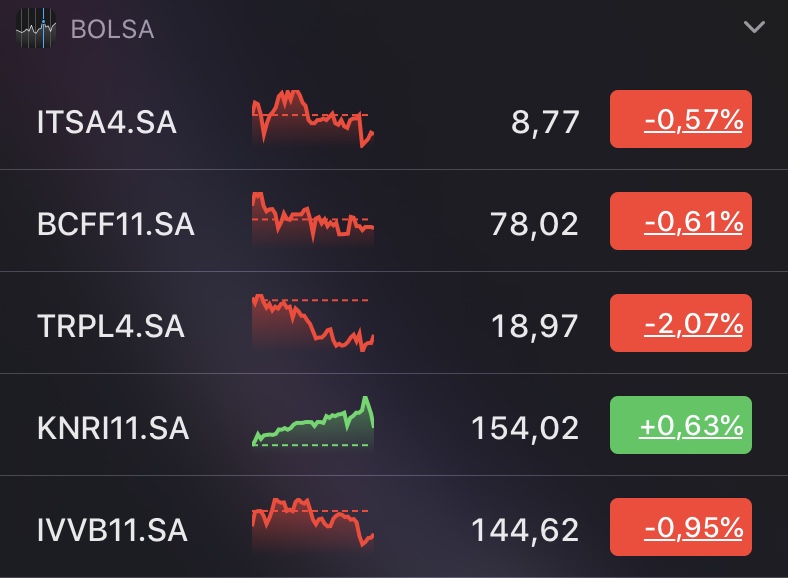Toggle the BCFF11.SA -0,61% change badge
The image size is (788, 578).
coord(680,221)
